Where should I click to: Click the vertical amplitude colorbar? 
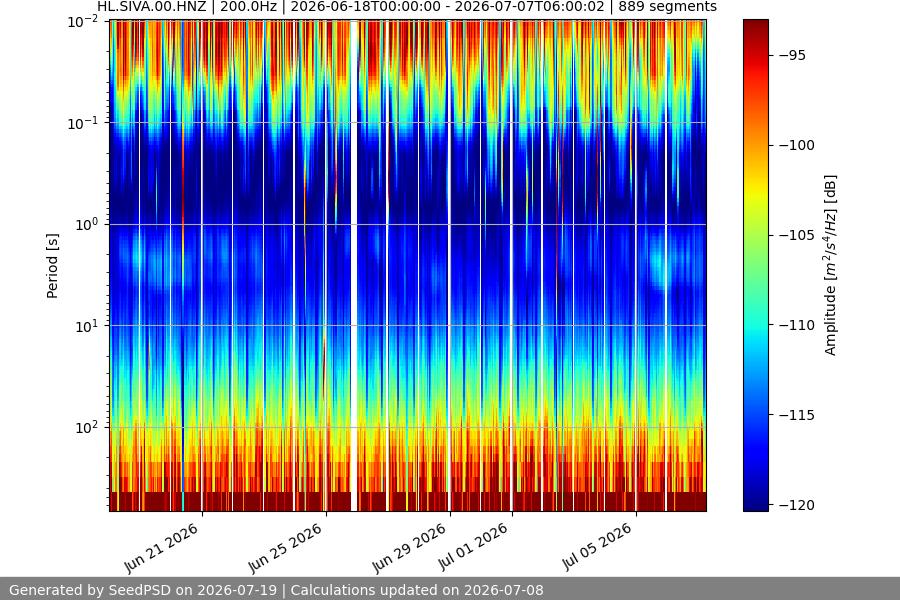pyautogui.click(x=755, y=265)
